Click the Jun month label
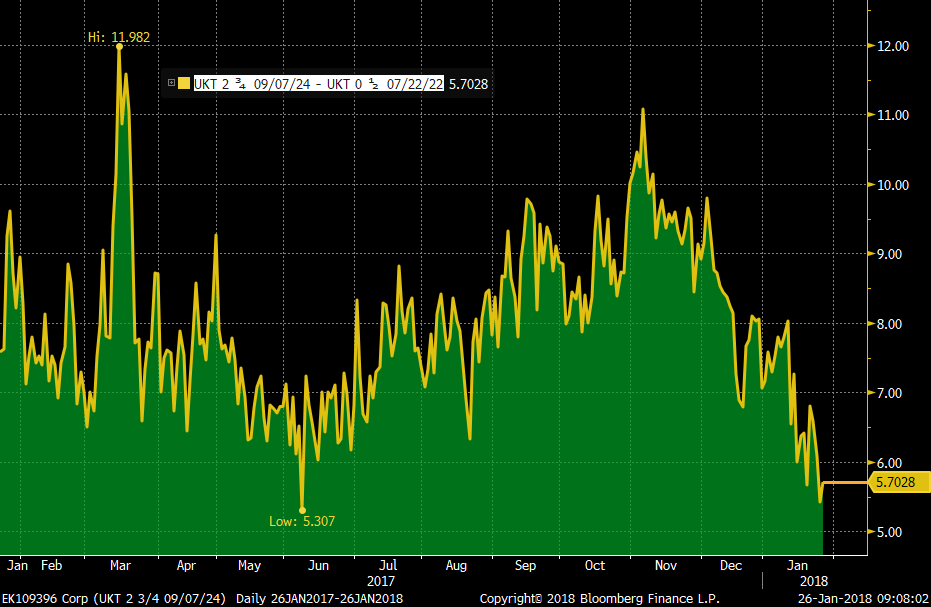Screen dimensions: 931x607 (318, 565)
